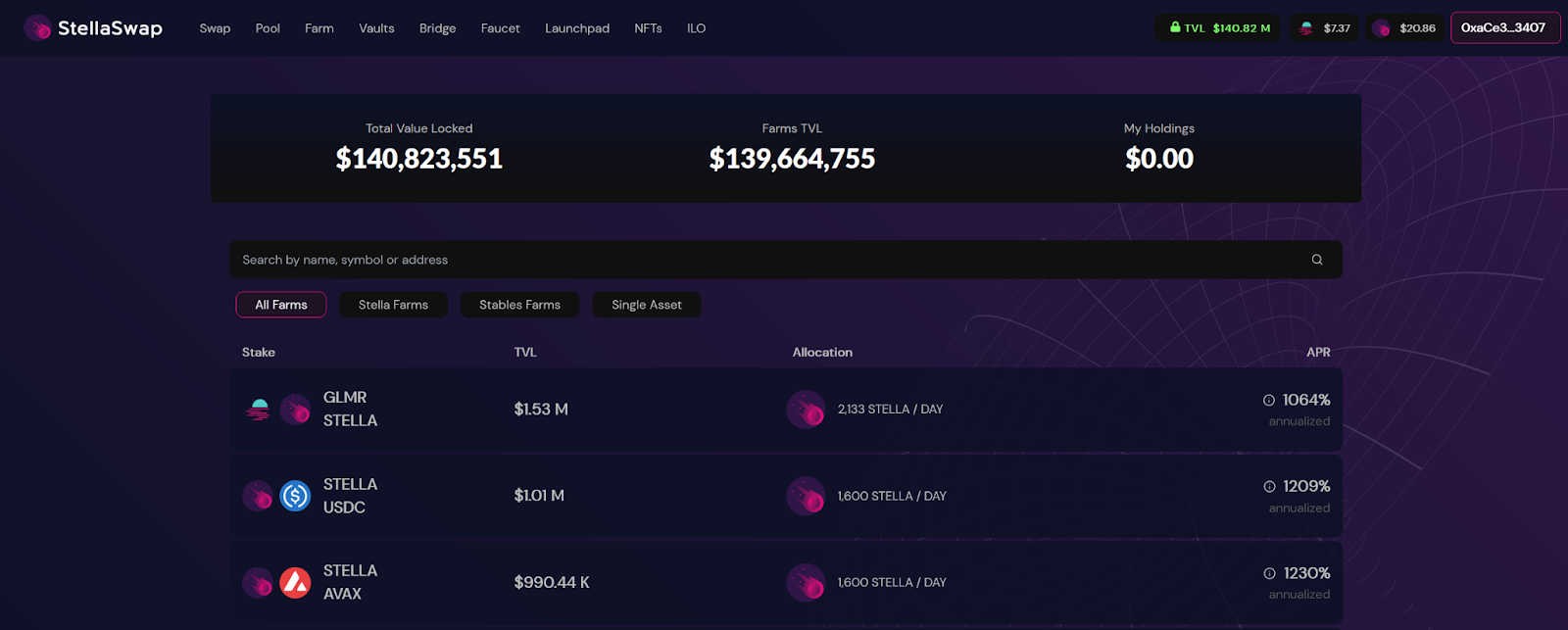This screenshot has height=630, width=1568.
Task: Open the ILO page
Action: [x=696, y=28]
